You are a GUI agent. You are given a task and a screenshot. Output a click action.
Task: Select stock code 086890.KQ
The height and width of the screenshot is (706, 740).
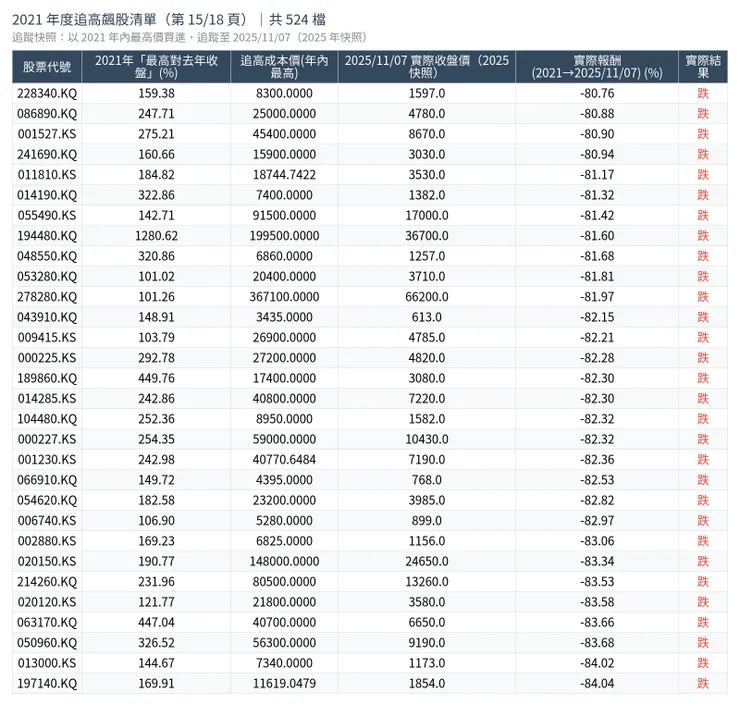(x=47, y=114)
